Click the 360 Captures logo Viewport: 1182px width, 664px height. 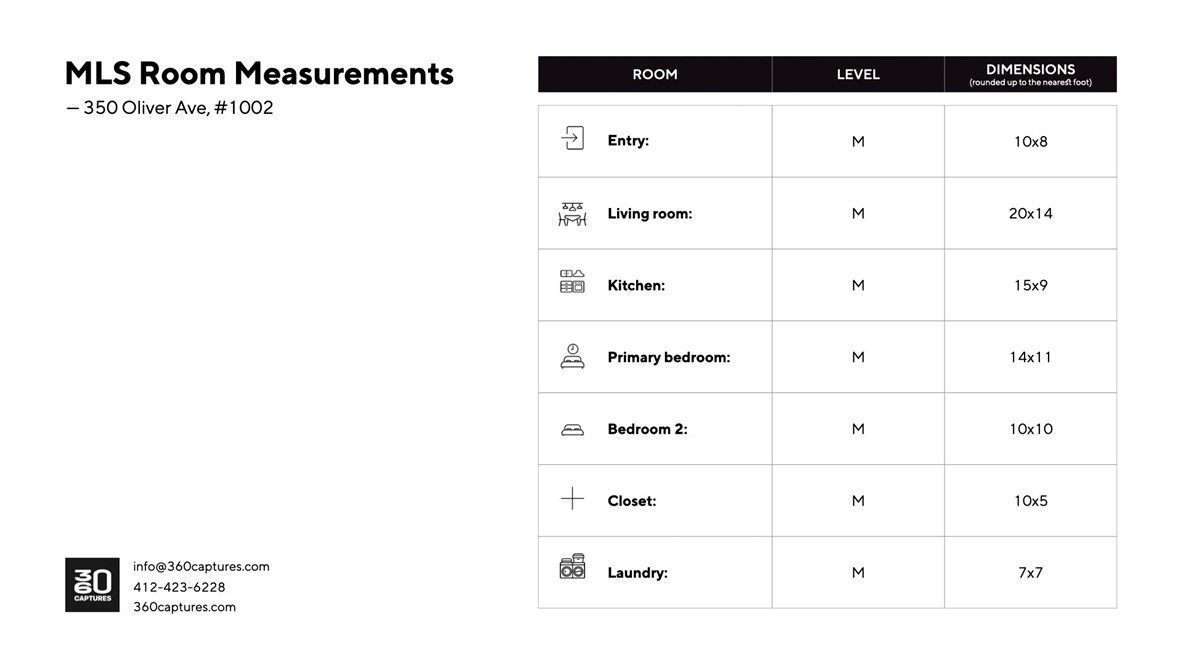[x=92, y=584]
